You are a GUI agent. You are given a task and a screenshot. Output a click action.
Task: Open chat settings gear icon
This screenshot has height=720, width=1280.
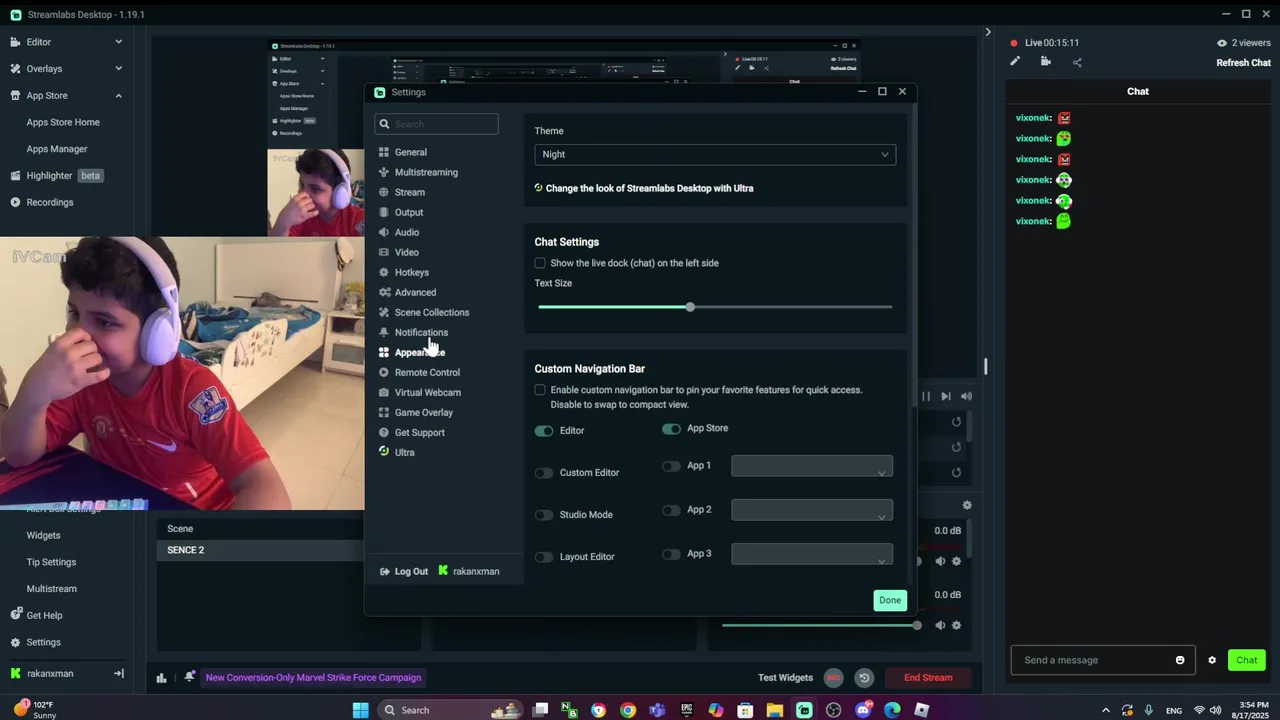click(x=1212, y=660)
